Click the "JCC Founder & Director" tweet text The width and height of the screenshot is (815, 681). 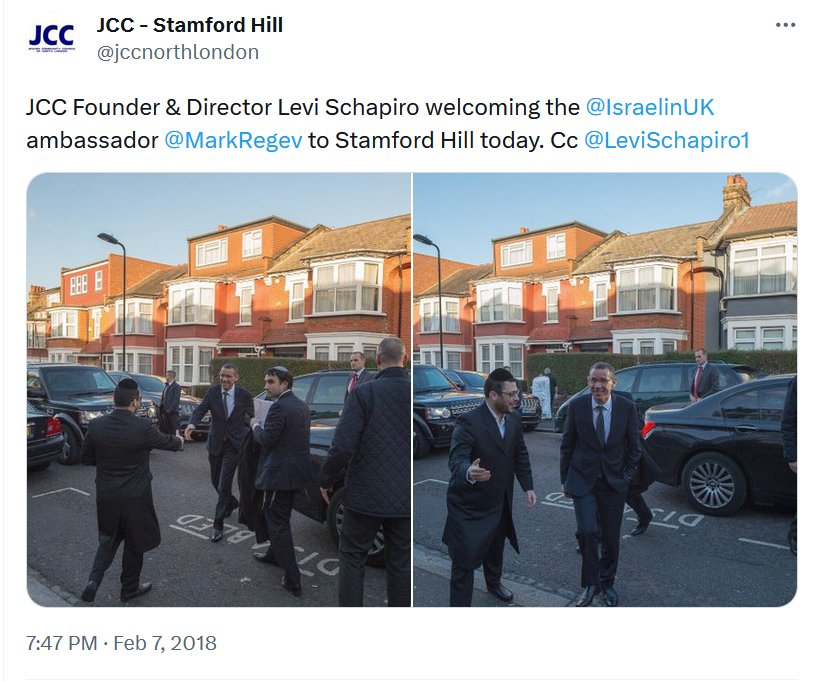(149, 107)
